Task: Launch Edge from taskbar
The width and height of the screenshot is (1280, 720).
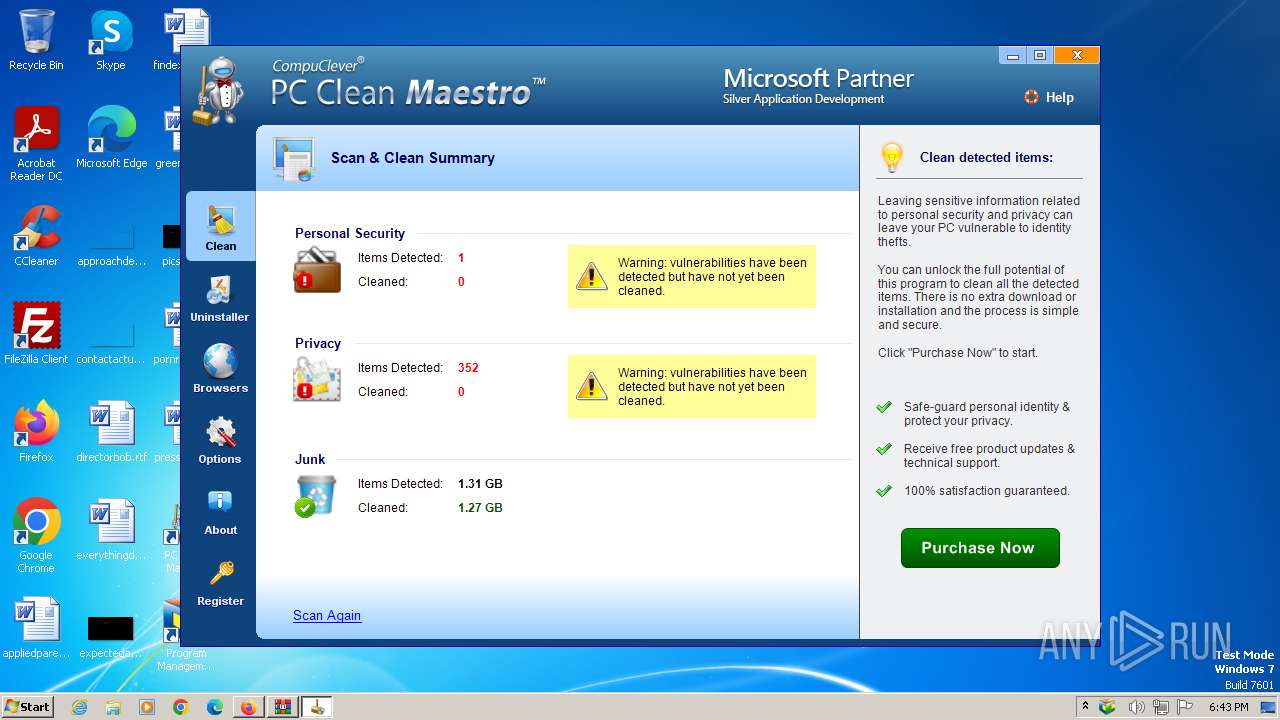Action: coord(215,707)
